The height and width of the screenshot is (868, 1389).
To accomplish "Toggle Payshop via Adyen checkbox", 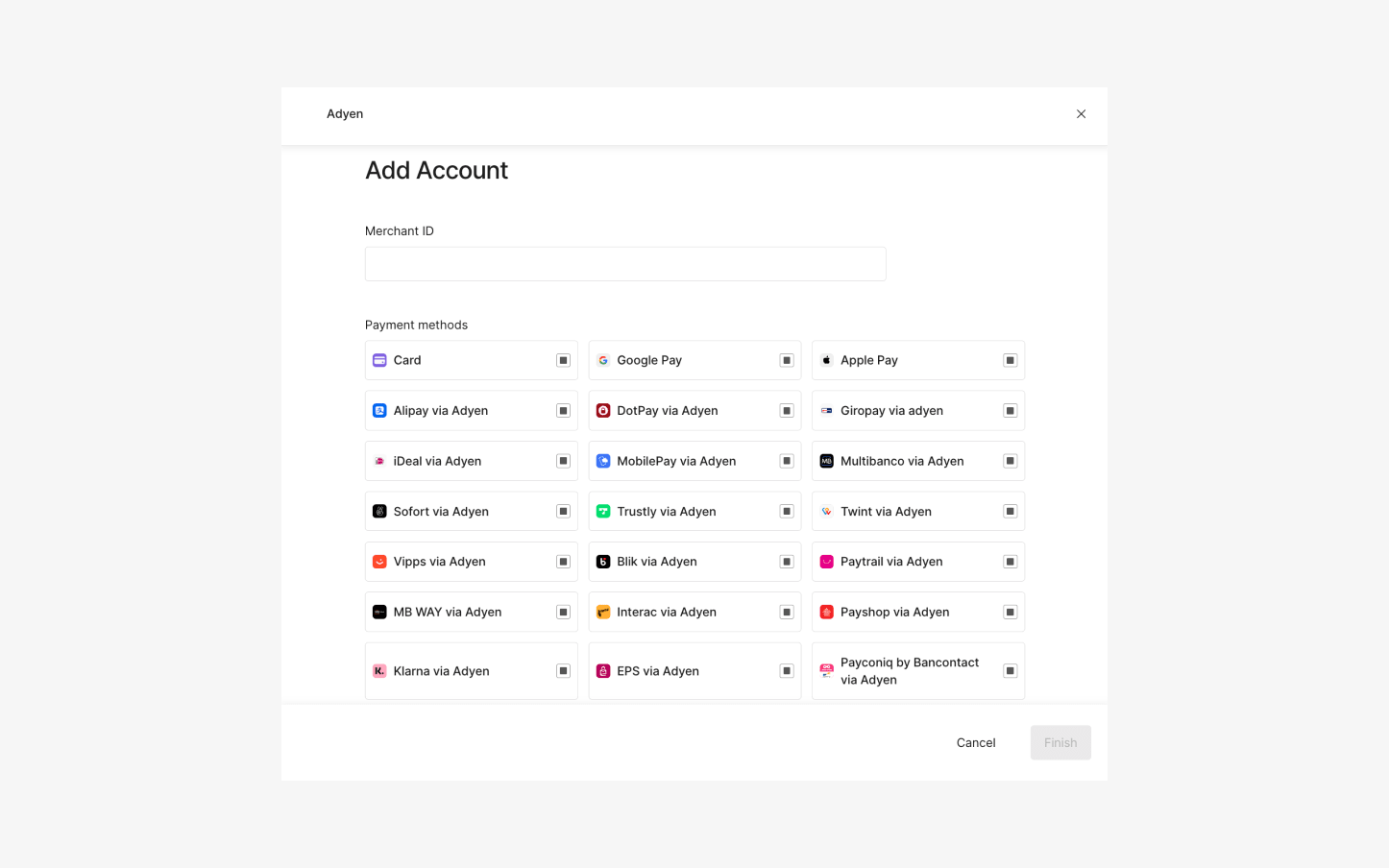I will coord(1011,612).
